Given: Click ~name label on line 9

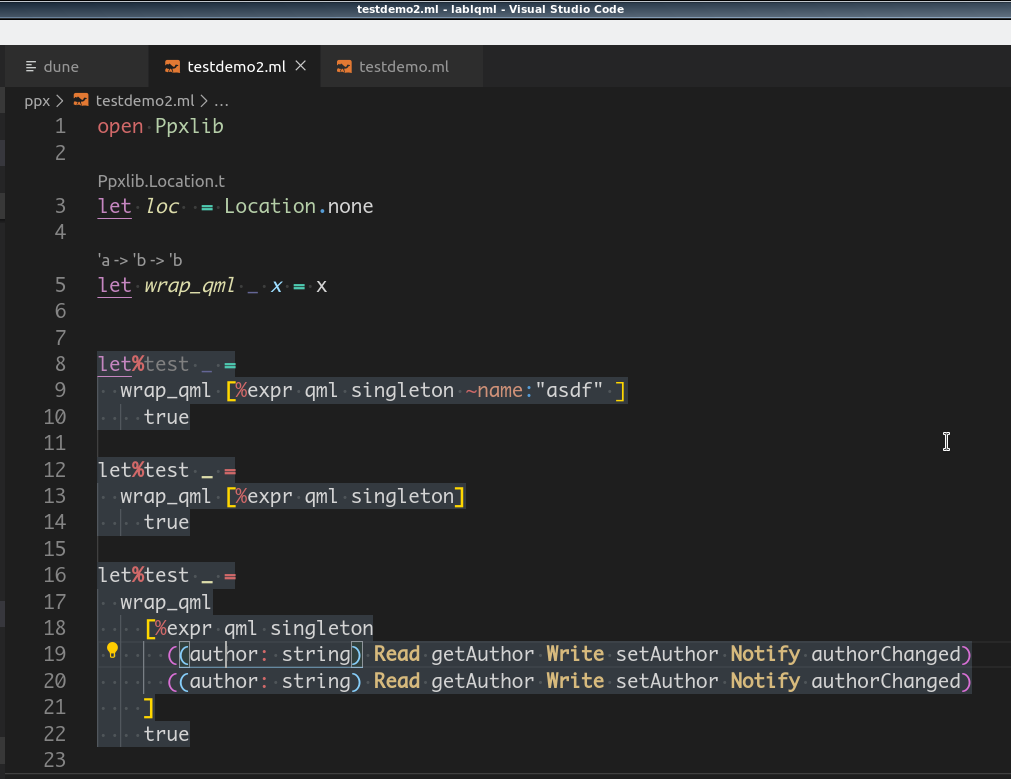Looking at the screenshot, I should point(494,391).
